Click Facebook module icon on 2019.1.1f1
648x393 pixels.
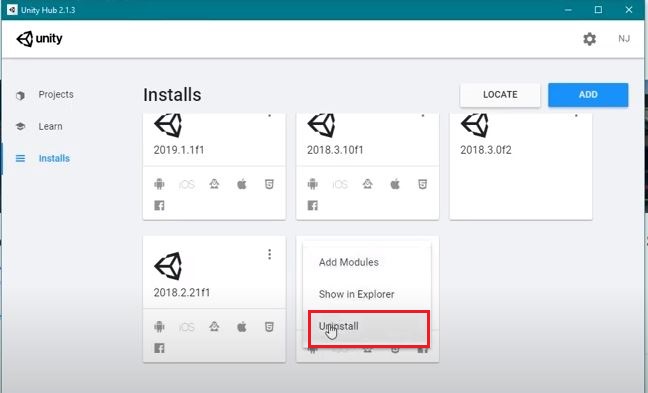click(159, 205)
